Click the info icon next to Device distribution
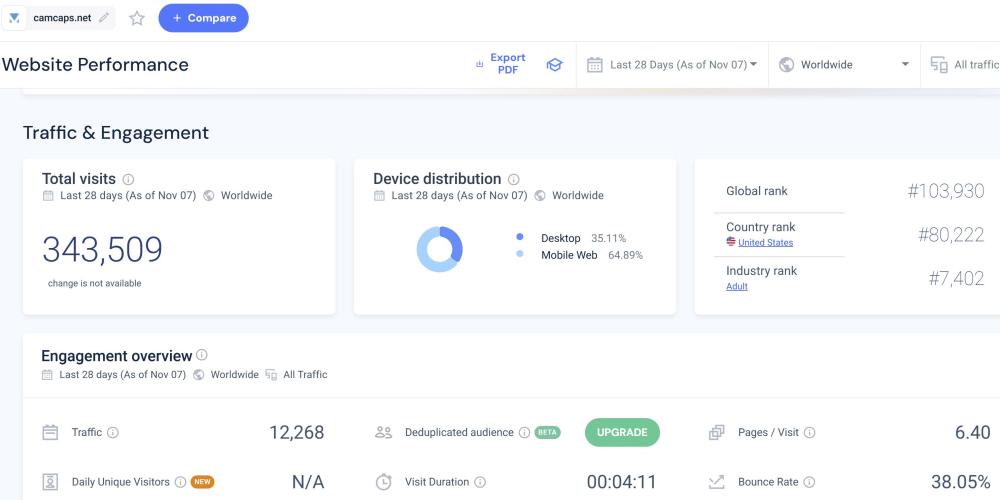The height and width of the screenshot is (500, 1000). 513,179
